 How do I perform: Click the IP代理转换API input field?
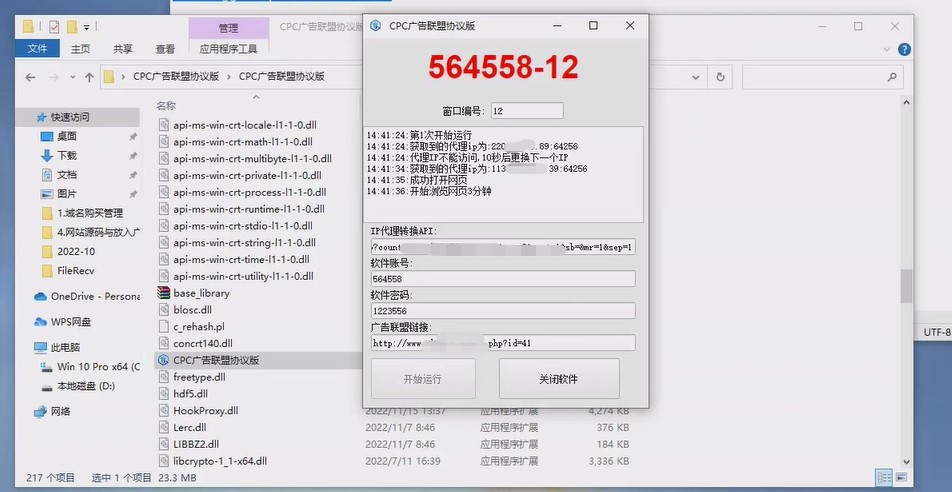[503, 247]
